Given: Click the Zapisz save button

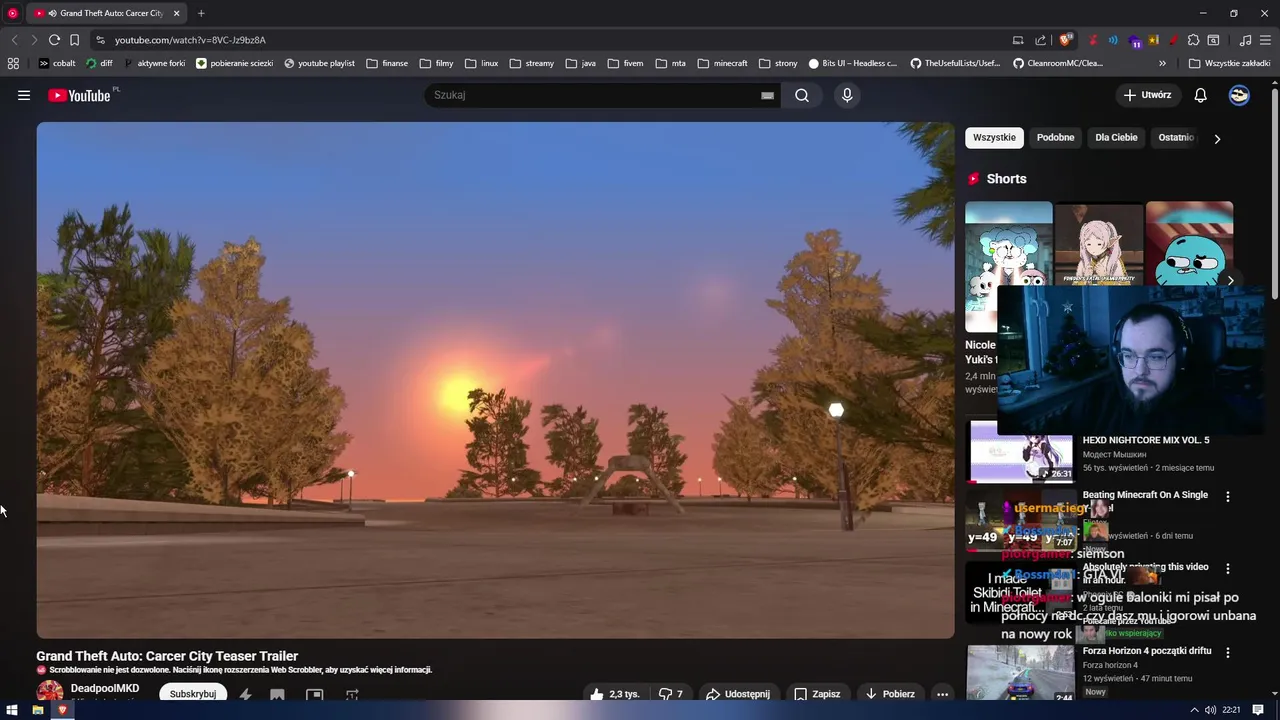Looking at the screenshot, I should tap(817, 694).
